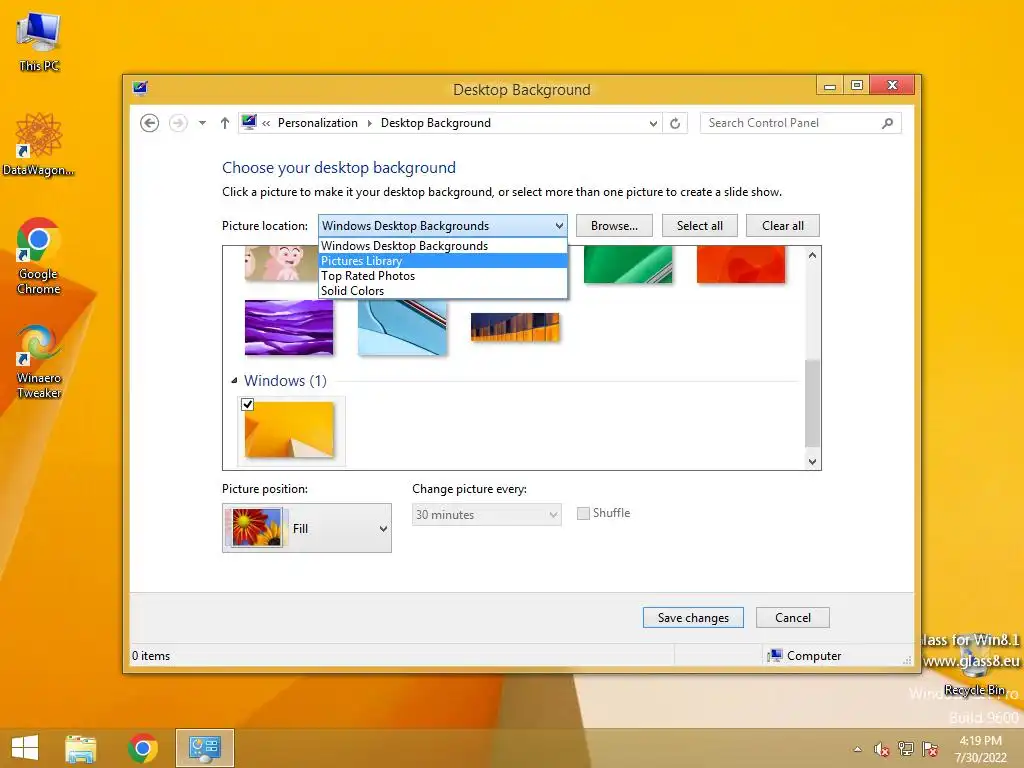The width and height of the screenshot is (1024, 768).
Task: Click the Windows Start button
Action: point(25,748)
